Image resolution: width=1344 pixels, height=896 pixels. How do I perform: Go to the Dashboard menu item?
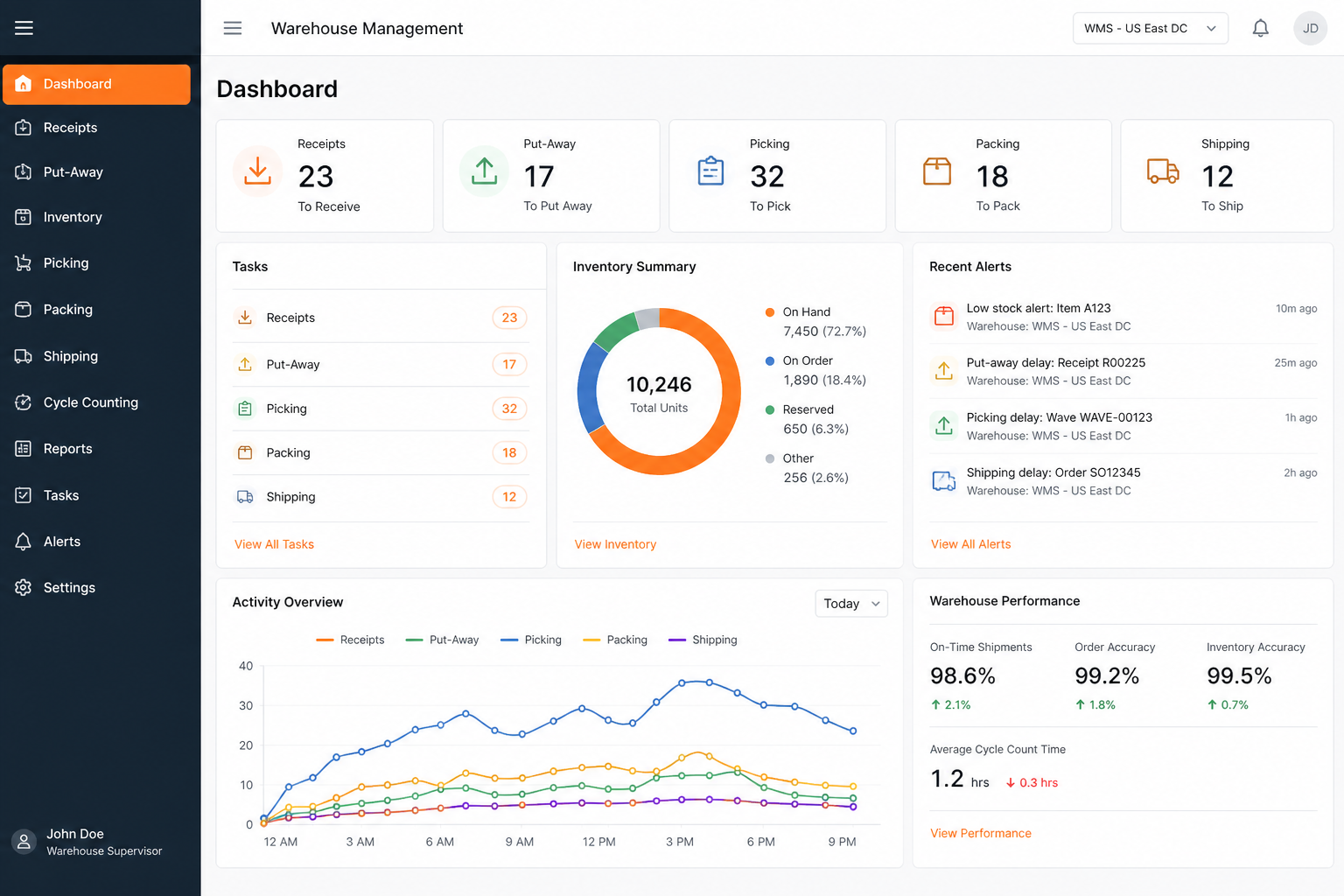pyautogui.click(x=96, y=84)
